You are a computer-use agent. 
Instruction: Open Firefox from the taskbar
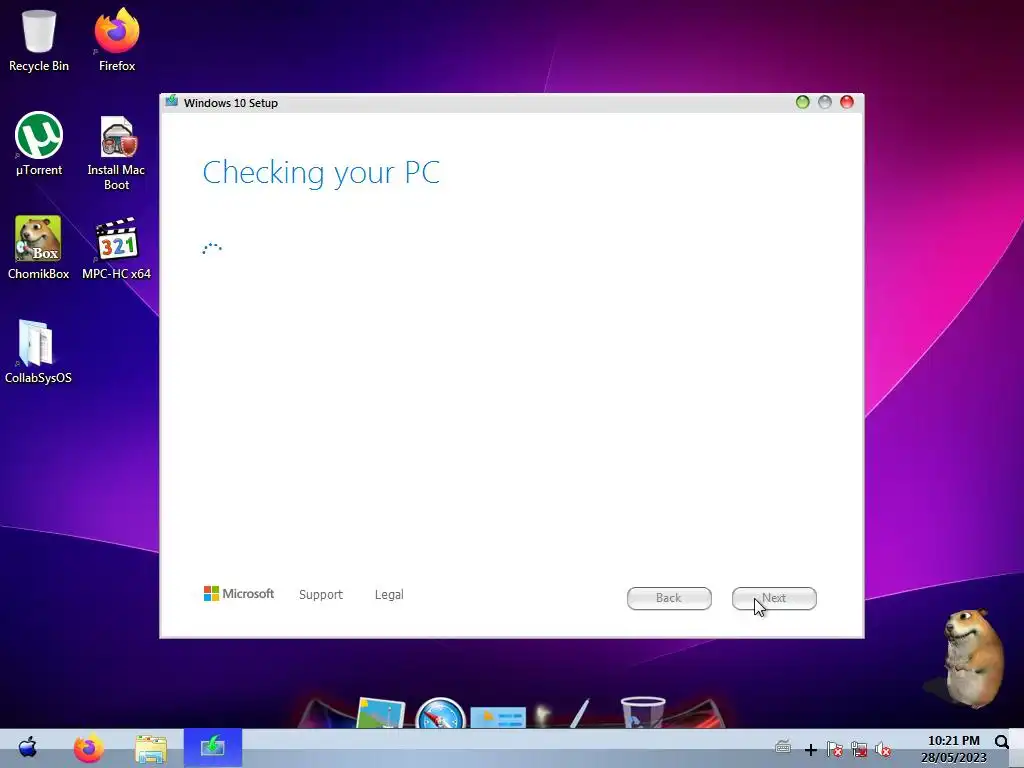click(89, 748)
